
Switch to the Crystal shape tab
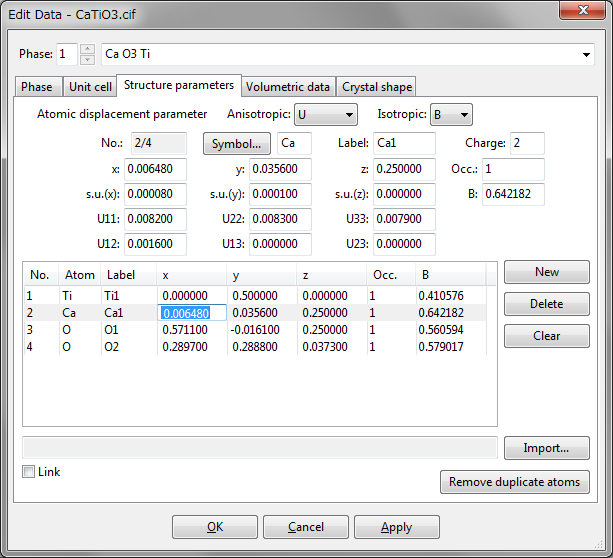click(376, 87)
